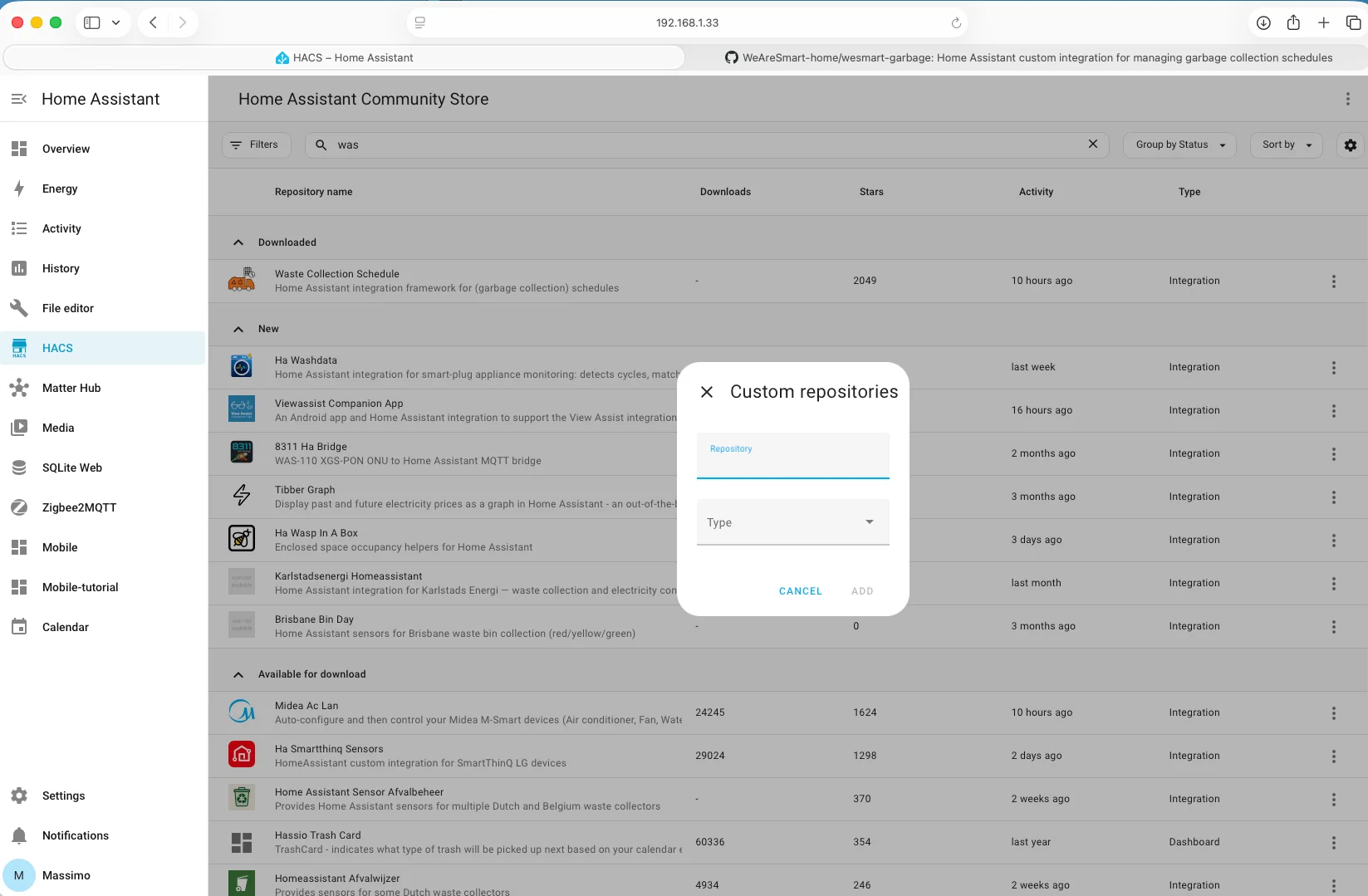Collapse the Available for download group
1368x896 pixels.
238,674
